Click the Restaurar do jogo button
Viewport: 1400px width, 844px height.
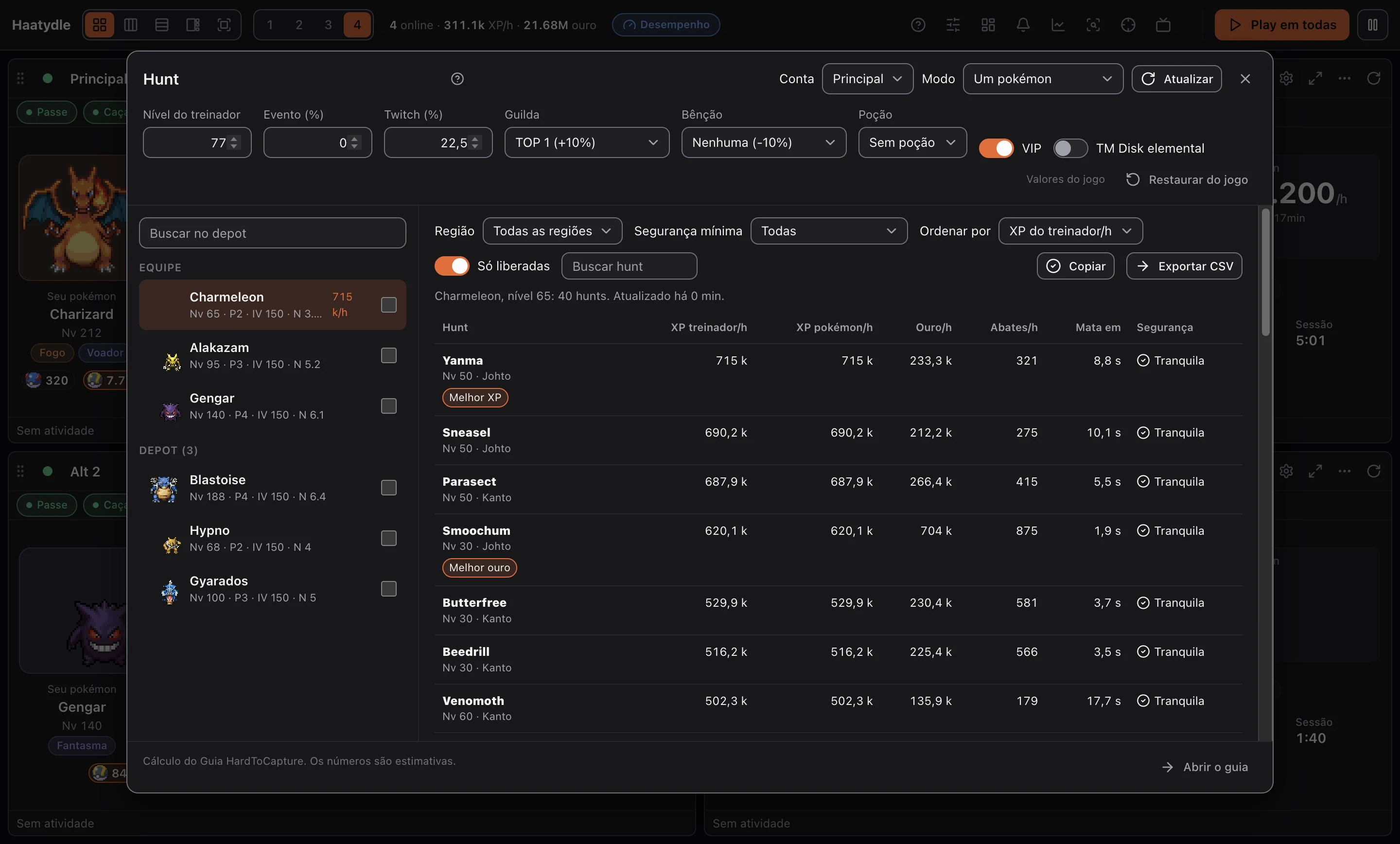(x=1188, y=179)
